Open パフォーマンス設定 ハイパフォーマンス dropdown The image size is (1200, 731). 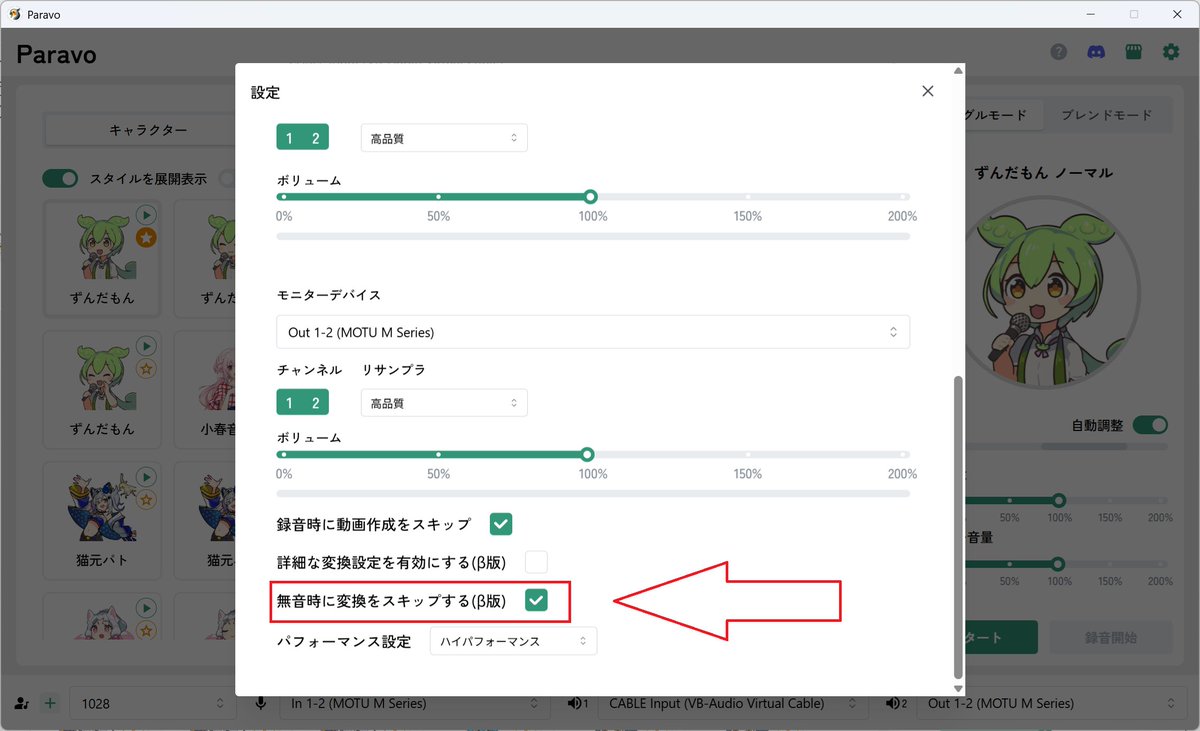[x=514, y=641]
